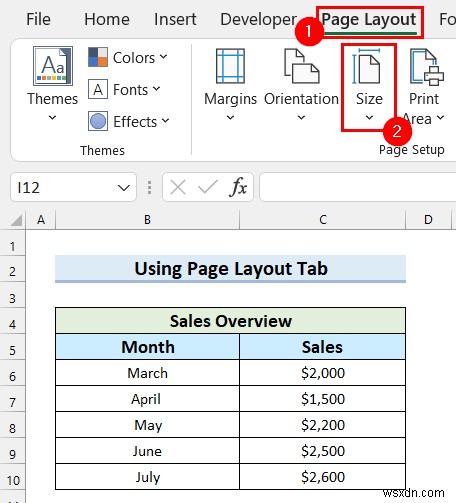Click the fx insert function icon
The width and height of the screenshot is (456, 503).
pyautogui.click(x=238, y=187)
